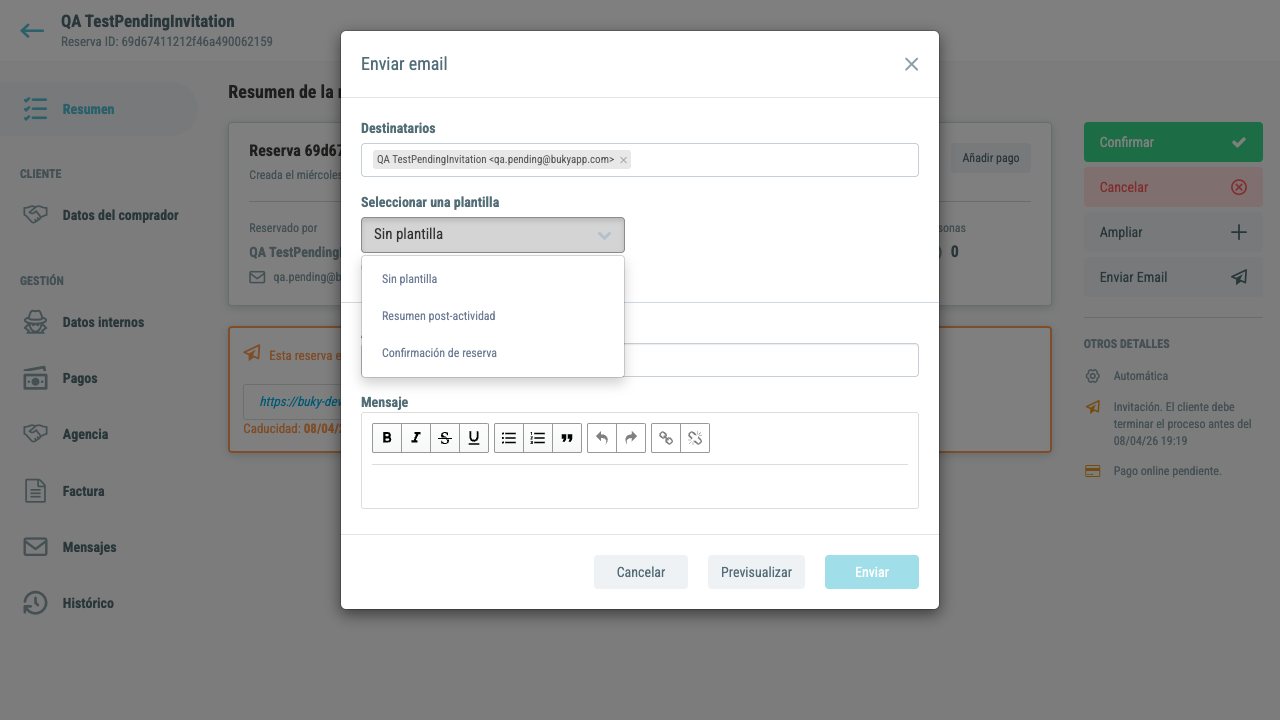Click the Cancelar button in dialog footer
This screenshot has height=720, width=1280.
[641, 572]
